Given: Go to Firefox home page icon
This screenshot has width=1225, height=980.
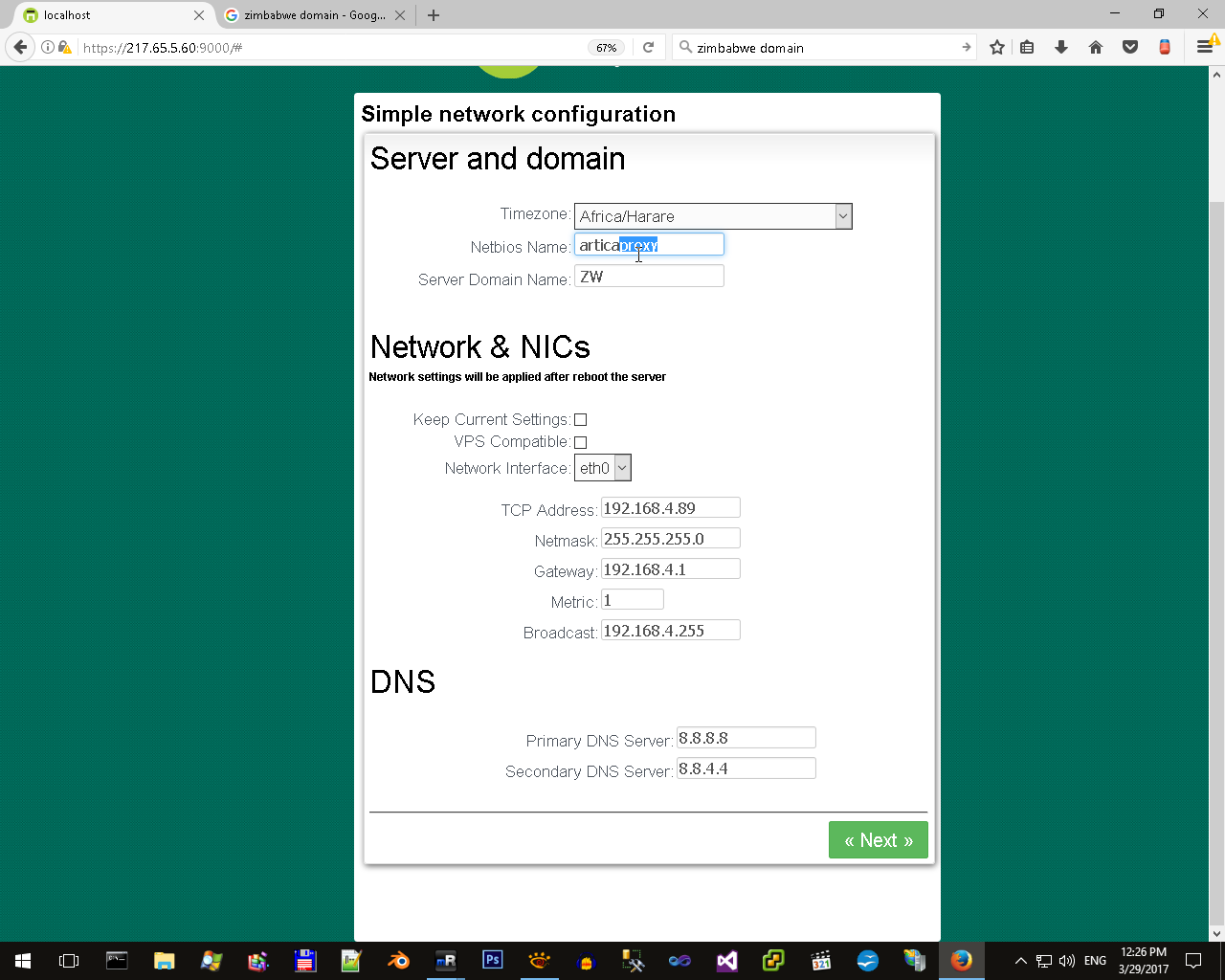Looking at the screenshot, I should (1096, 47).
